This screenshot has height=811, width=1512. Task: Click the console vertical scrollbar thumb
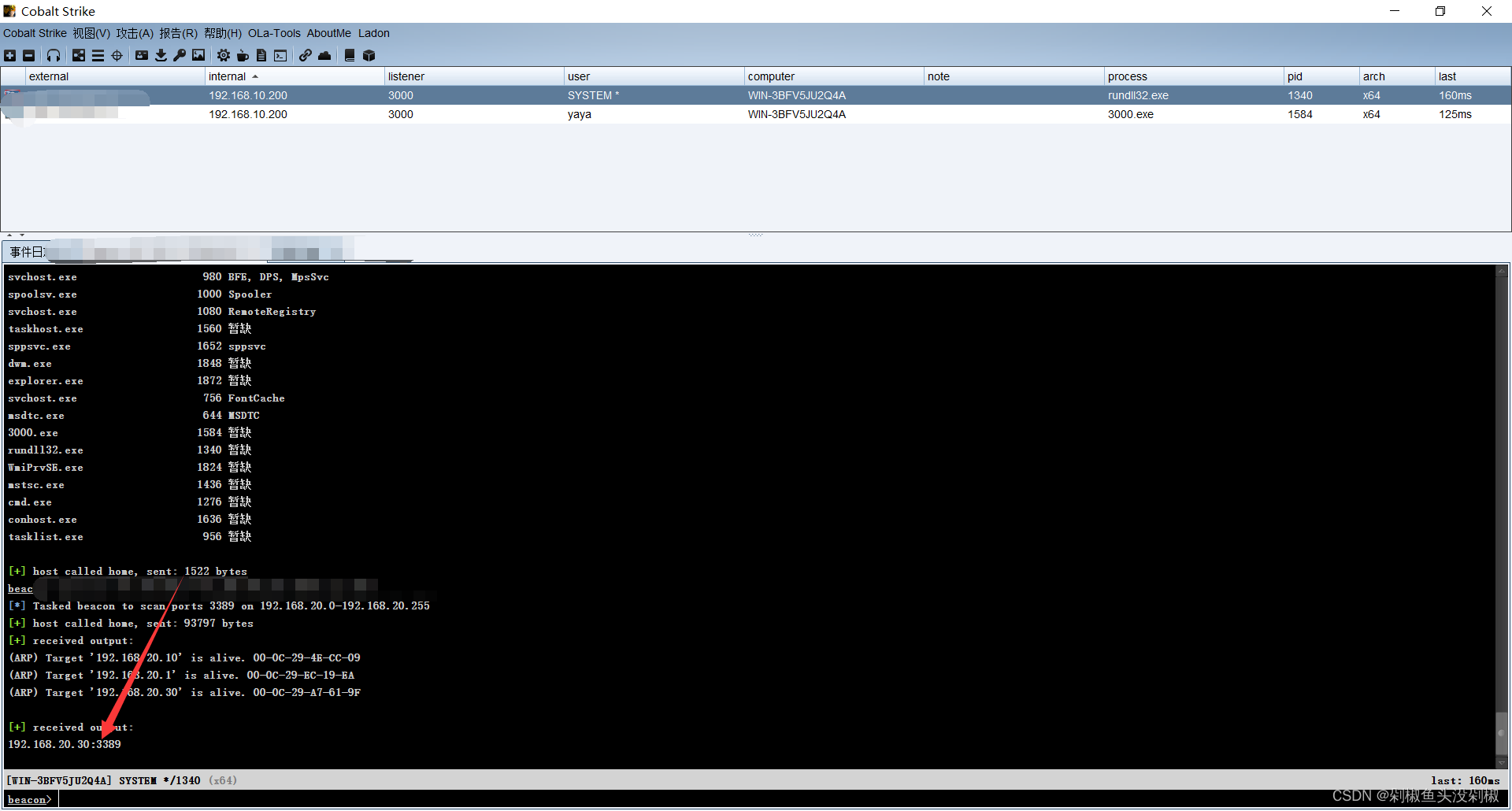coord(1502,734)
